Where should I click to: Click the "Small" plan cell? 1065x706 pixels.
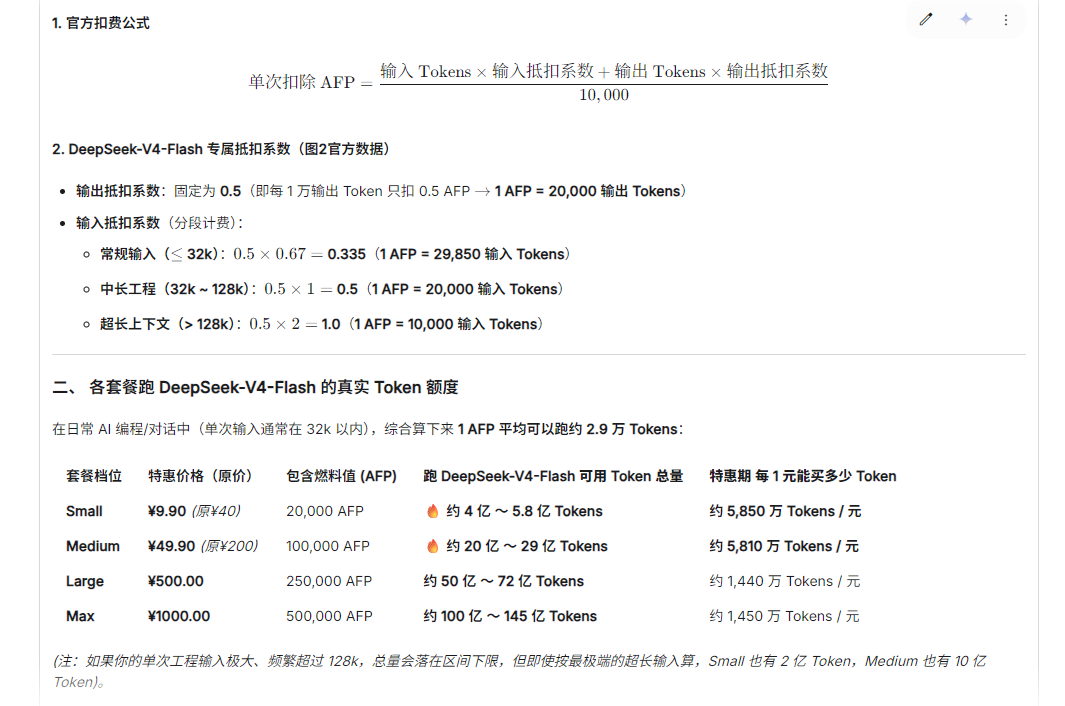84,511
